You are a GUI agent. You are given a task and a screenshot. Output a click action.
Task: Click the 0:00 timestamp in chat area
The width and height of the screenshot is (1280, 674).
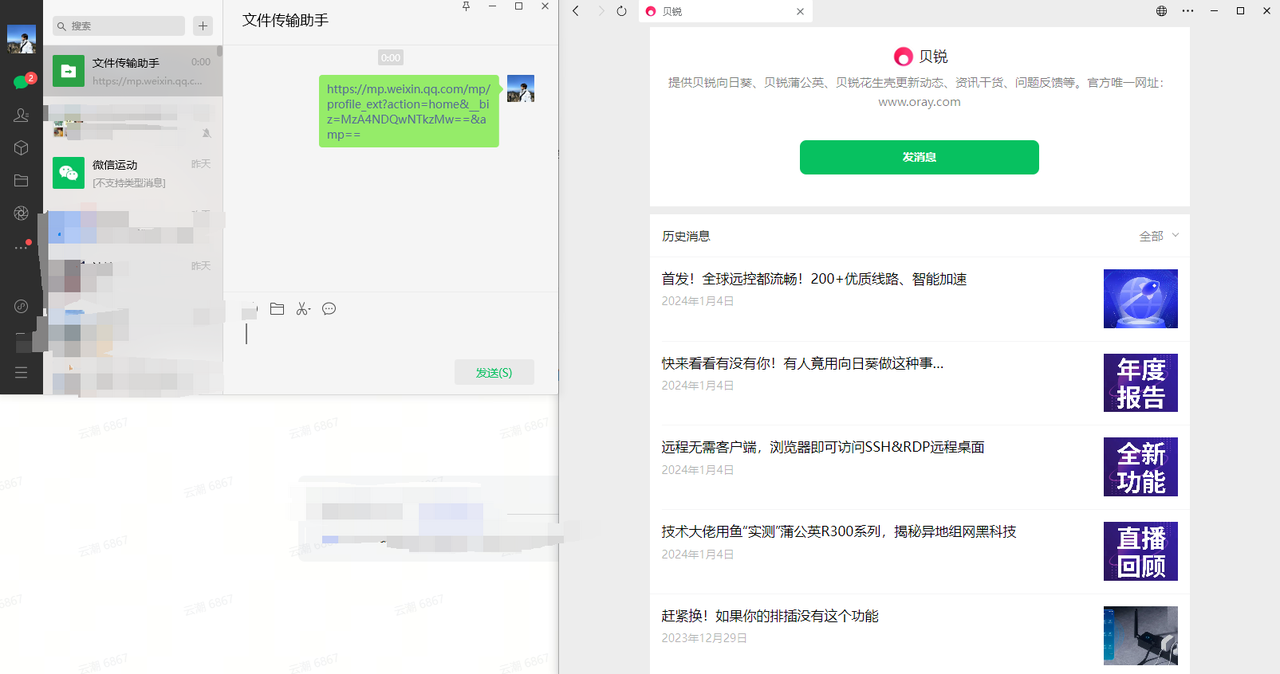point(391,58)
